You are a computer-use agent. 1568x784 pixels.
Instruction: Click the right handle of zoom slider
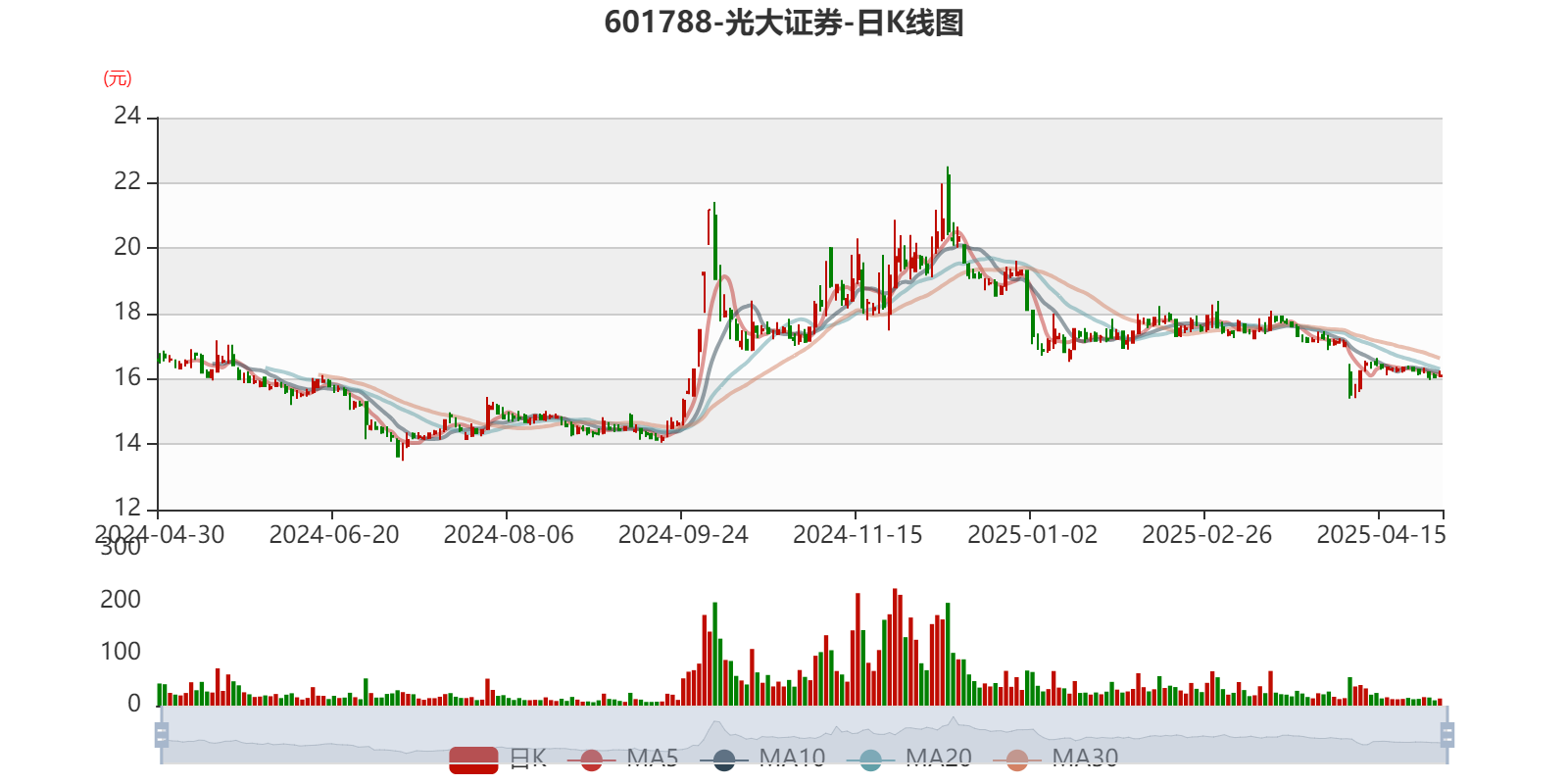(x=1447, y=735)
